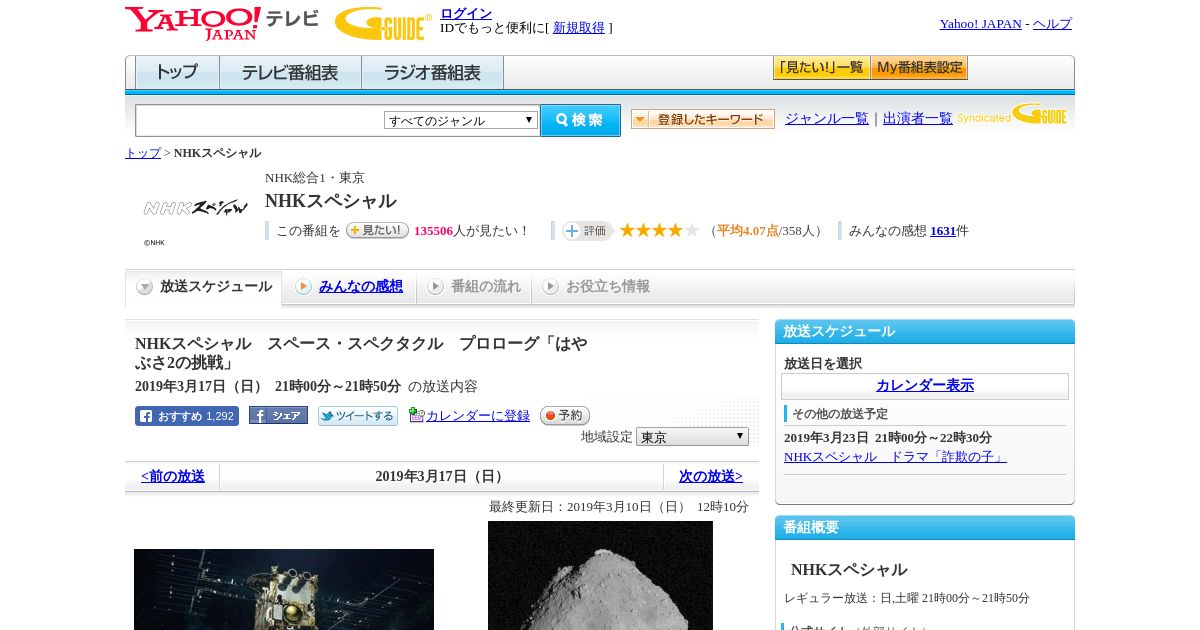1200x630 pixels.
Task: Click the 新規取得 link
Action: click(x=579, y=28)
